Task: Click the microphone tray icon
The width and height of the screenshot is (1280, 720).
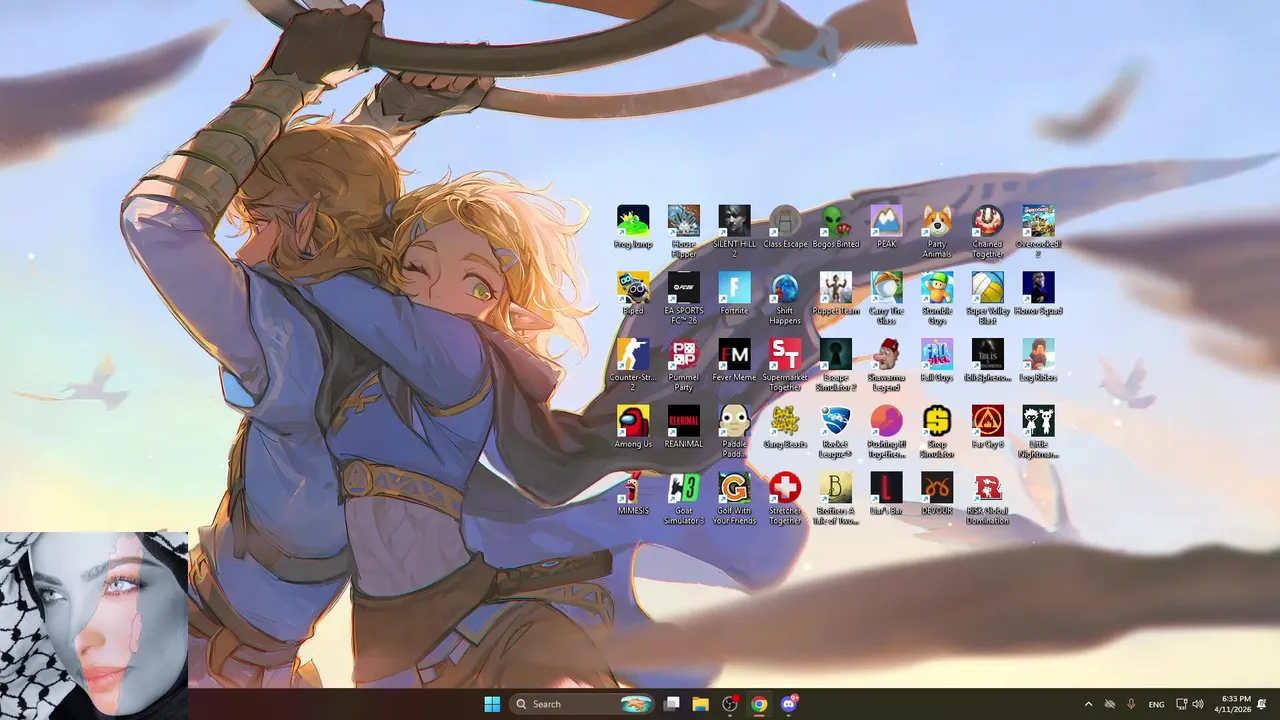Action: (1131, 704)
